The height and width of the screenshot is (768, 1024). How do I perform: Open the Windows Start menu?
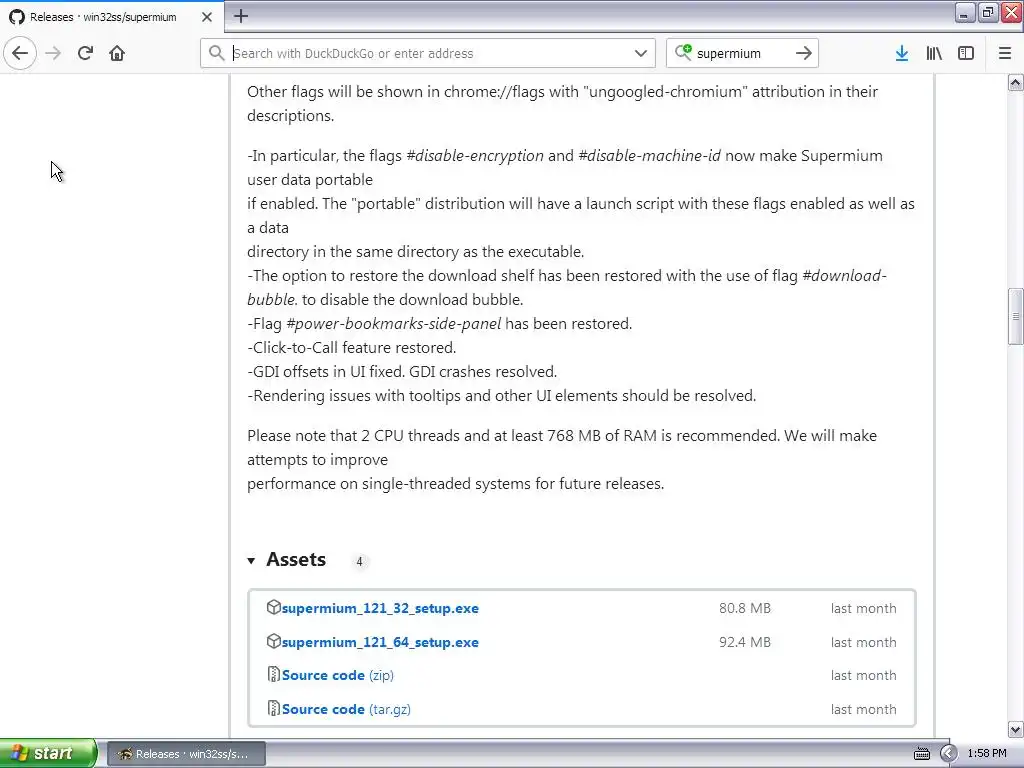(x=48, y=753)
